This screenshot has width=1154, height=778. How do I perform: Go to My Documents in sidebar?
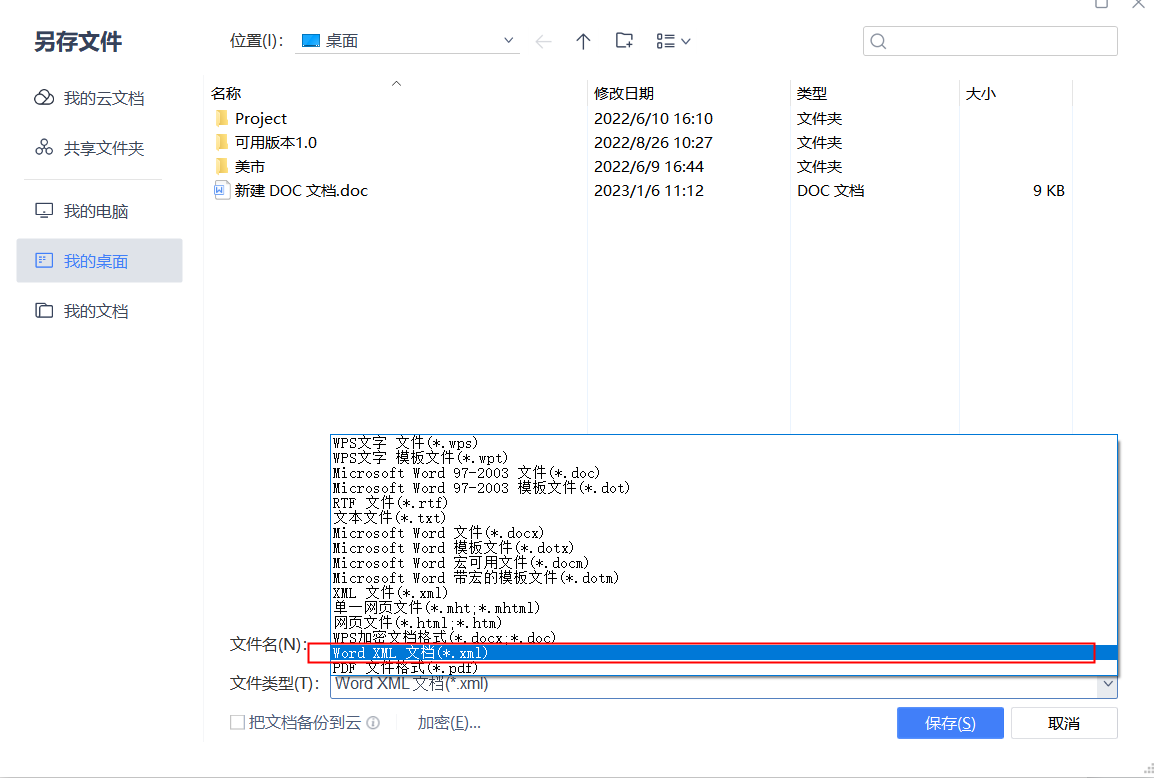tap(95, 311)
